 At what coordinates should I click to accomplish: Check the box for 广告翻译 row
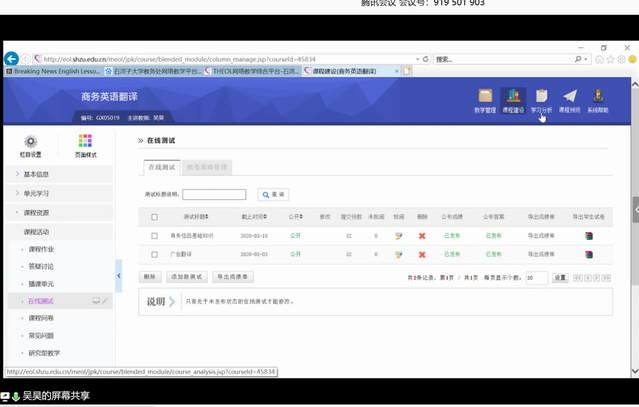[154, 255]
